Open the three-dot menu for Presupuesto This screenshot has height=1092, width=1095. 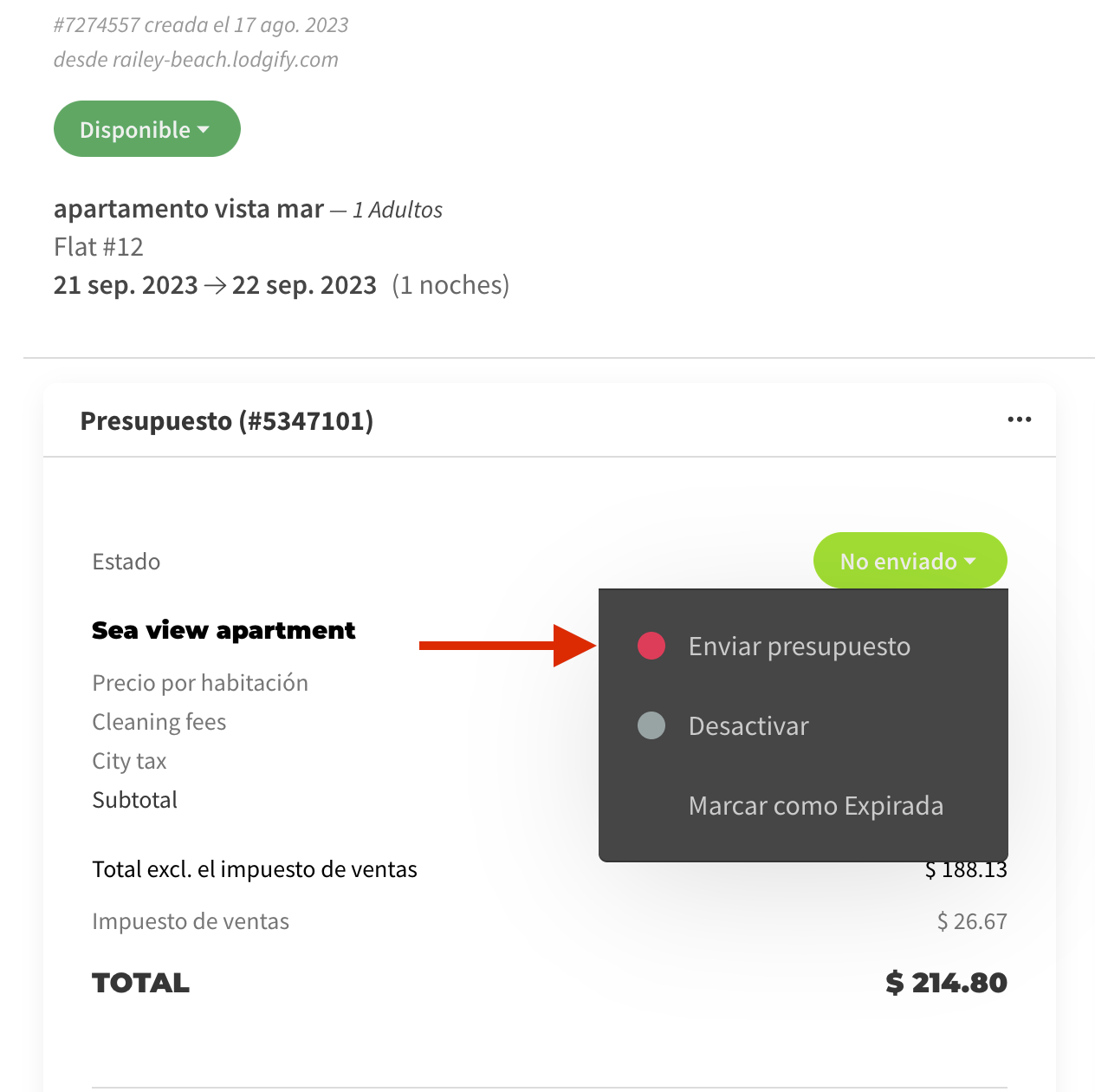(1019, 420)
